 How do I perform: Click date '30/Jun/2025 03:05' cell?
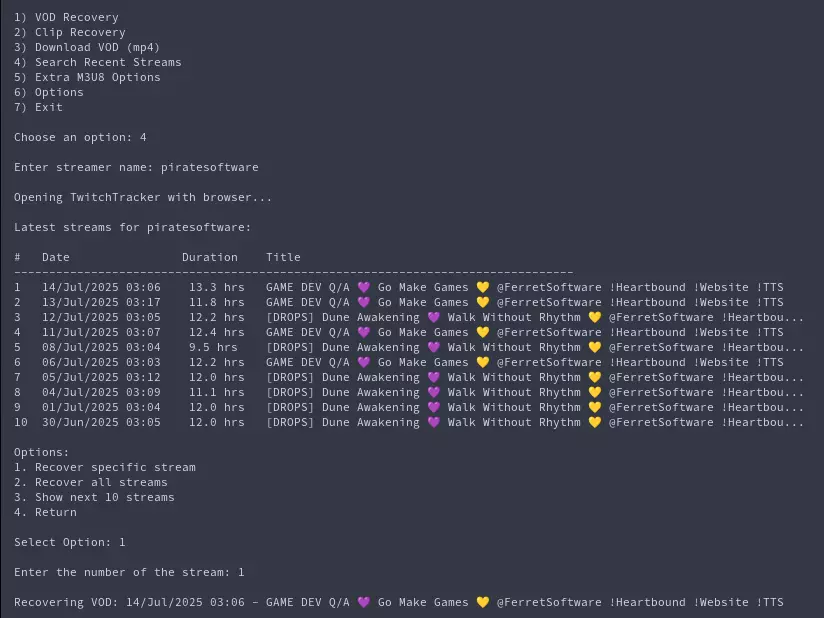[x=101, y=423]
